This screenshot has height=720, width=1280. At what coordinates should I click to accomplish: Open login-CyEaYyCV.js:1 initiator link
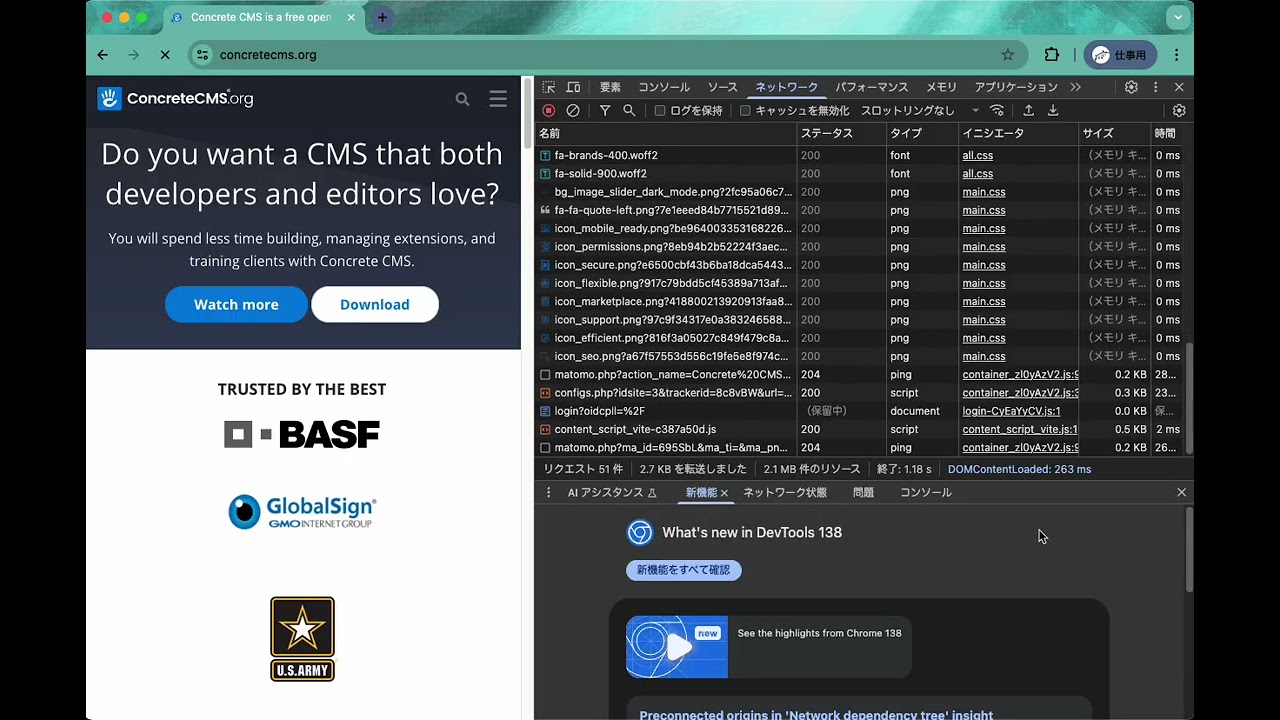pos(1011,411)
